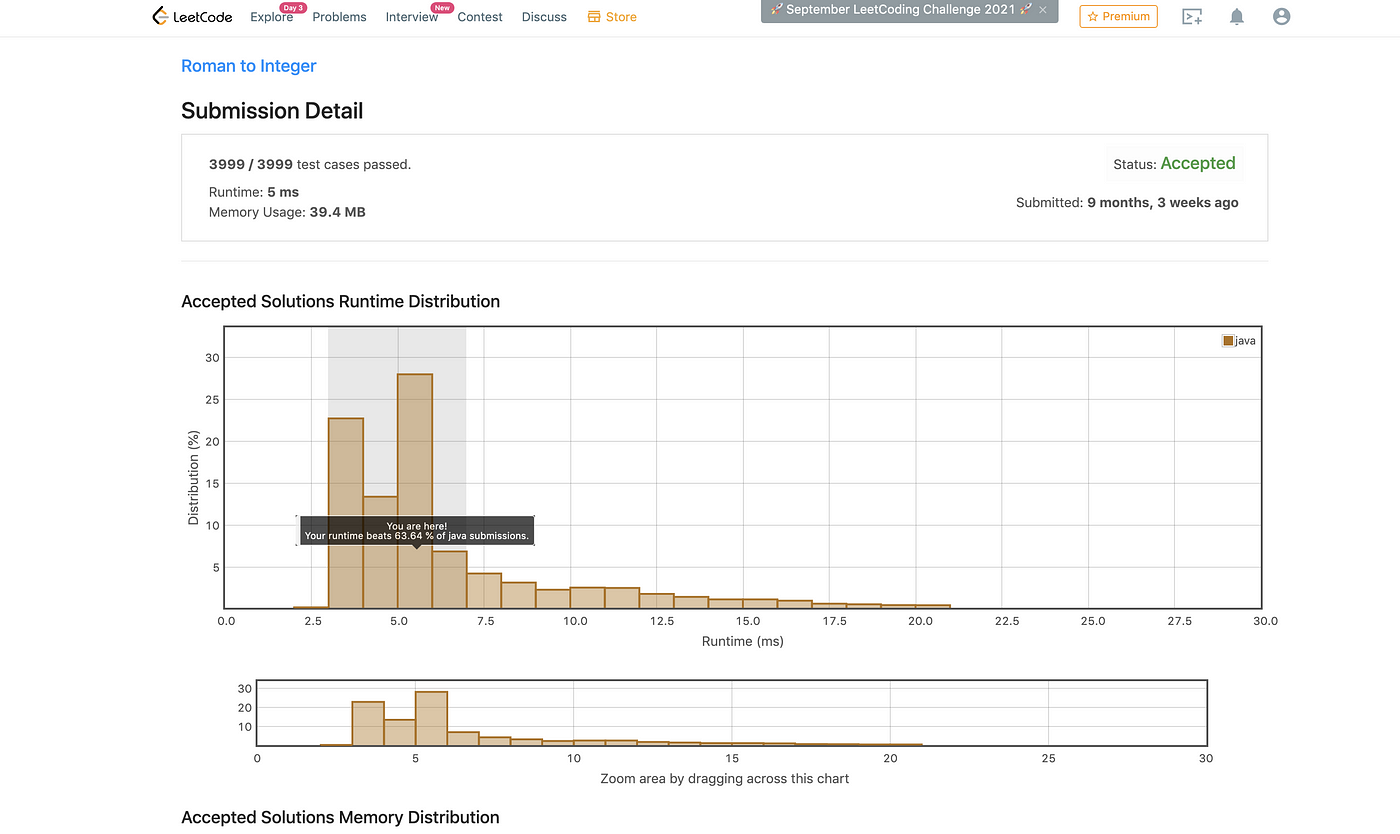Open the user profile avatar

[x=1281, y=16]
